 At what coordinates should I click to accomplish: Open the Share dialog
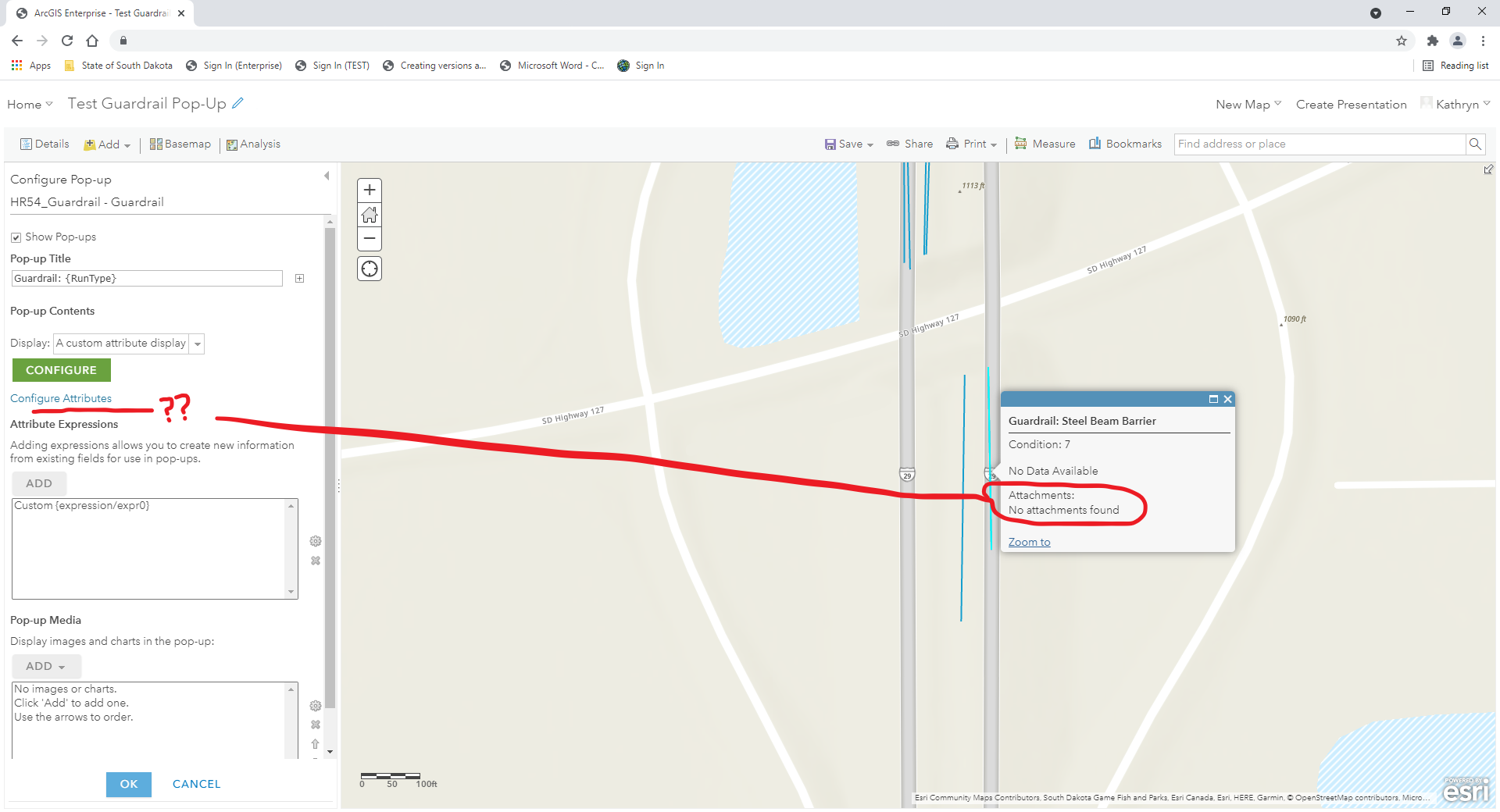click(910, 144)
